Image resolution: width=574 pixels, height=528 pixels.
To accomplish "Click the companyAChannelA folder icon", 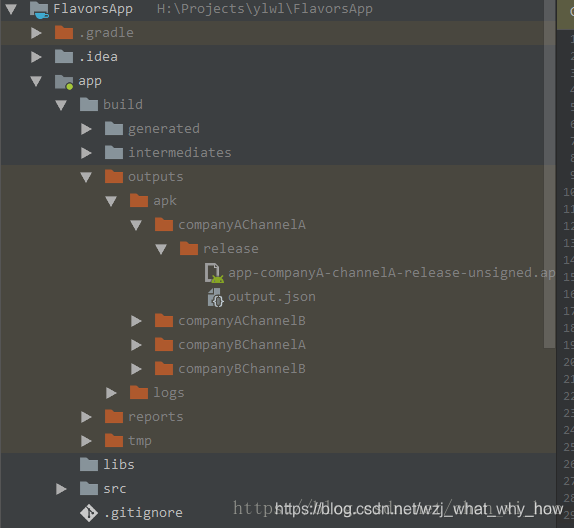I will (x=164, y=224).
